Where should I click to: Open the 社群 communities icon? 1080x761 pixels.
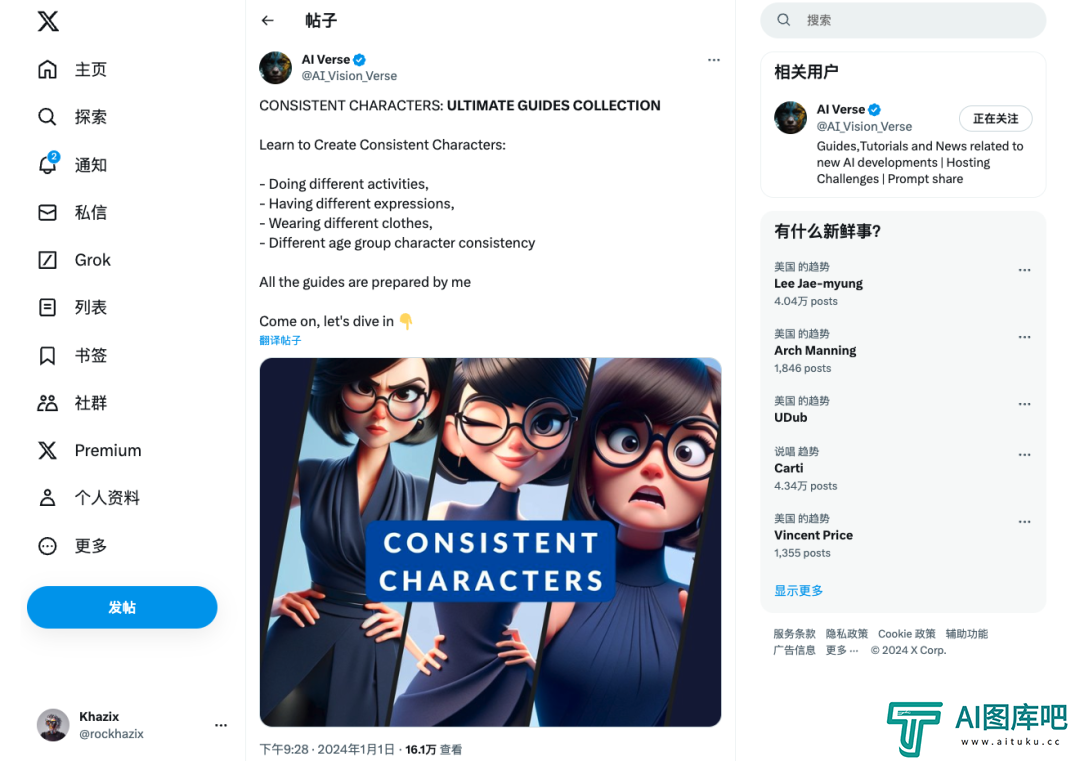pos(47,403)
